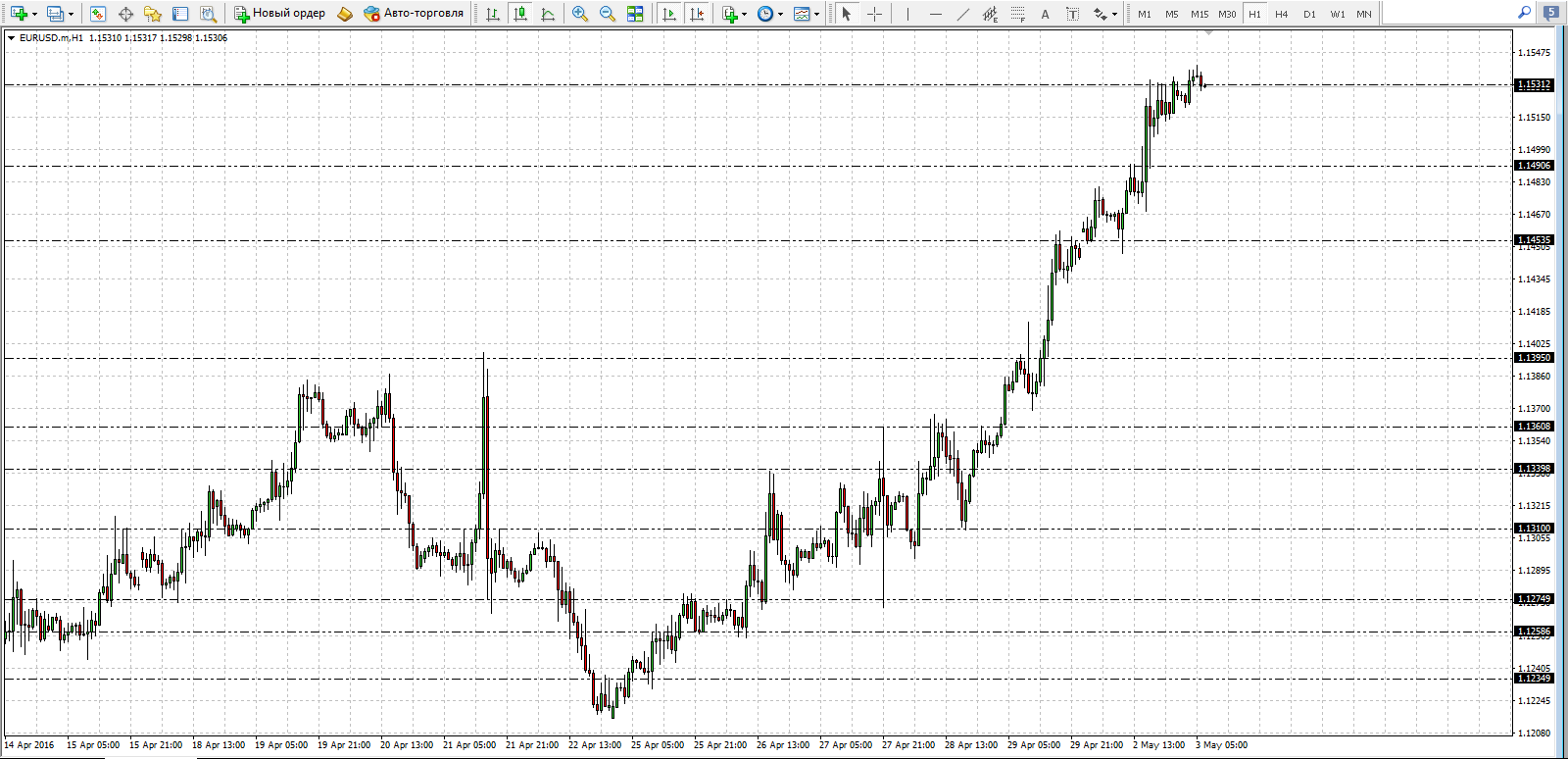The image size is (1568, 759).
Task: Toggle chart auto-scroll
Action: (669, 14)
